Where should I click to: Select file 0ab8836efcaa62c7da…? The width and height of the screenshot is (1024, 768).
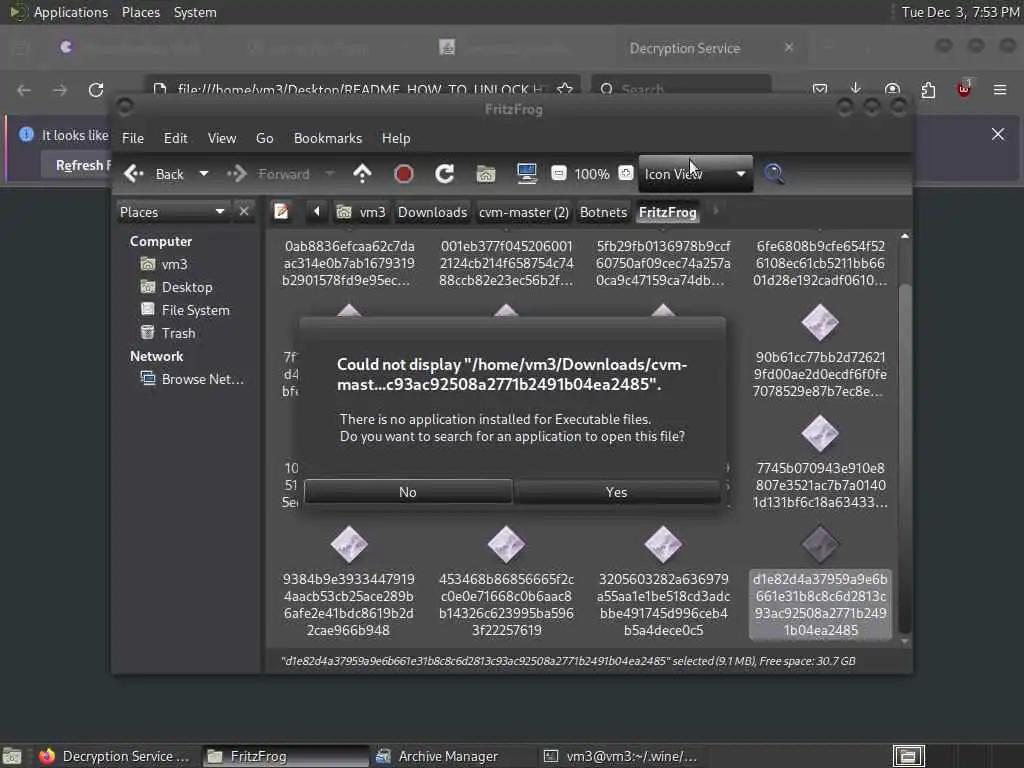[x=348, y=263]
